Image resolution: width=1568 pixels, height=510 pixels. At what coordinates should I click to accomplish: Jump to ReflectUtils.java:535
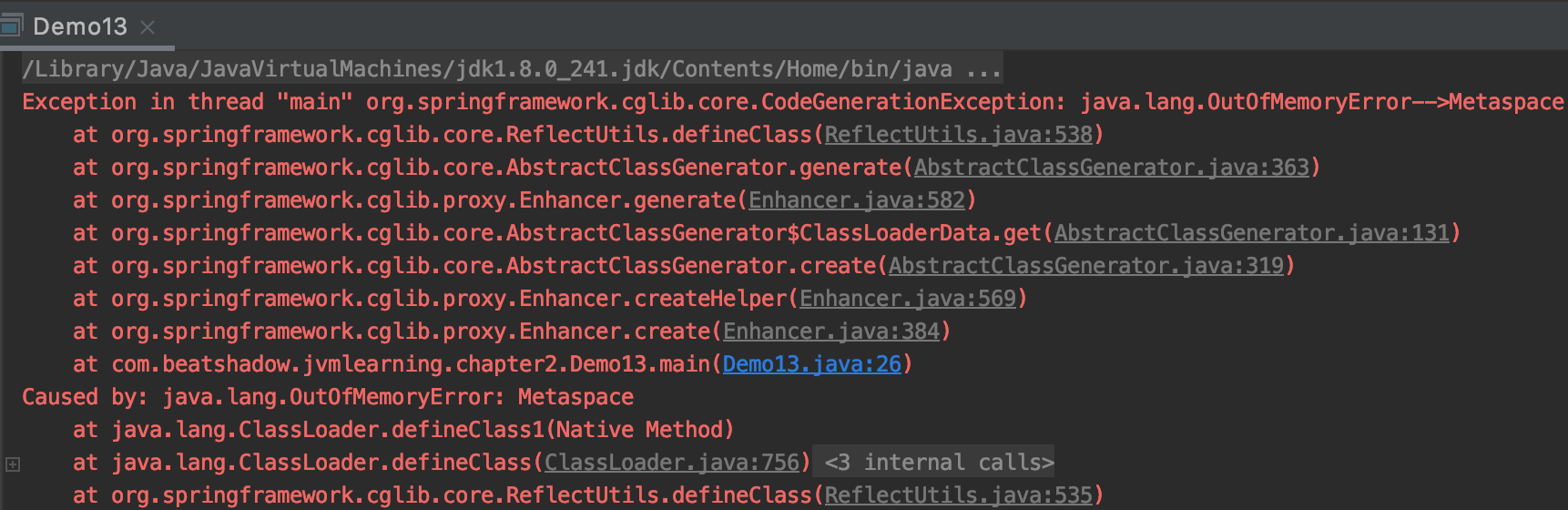pyautogui.click(x=958, y=495)
